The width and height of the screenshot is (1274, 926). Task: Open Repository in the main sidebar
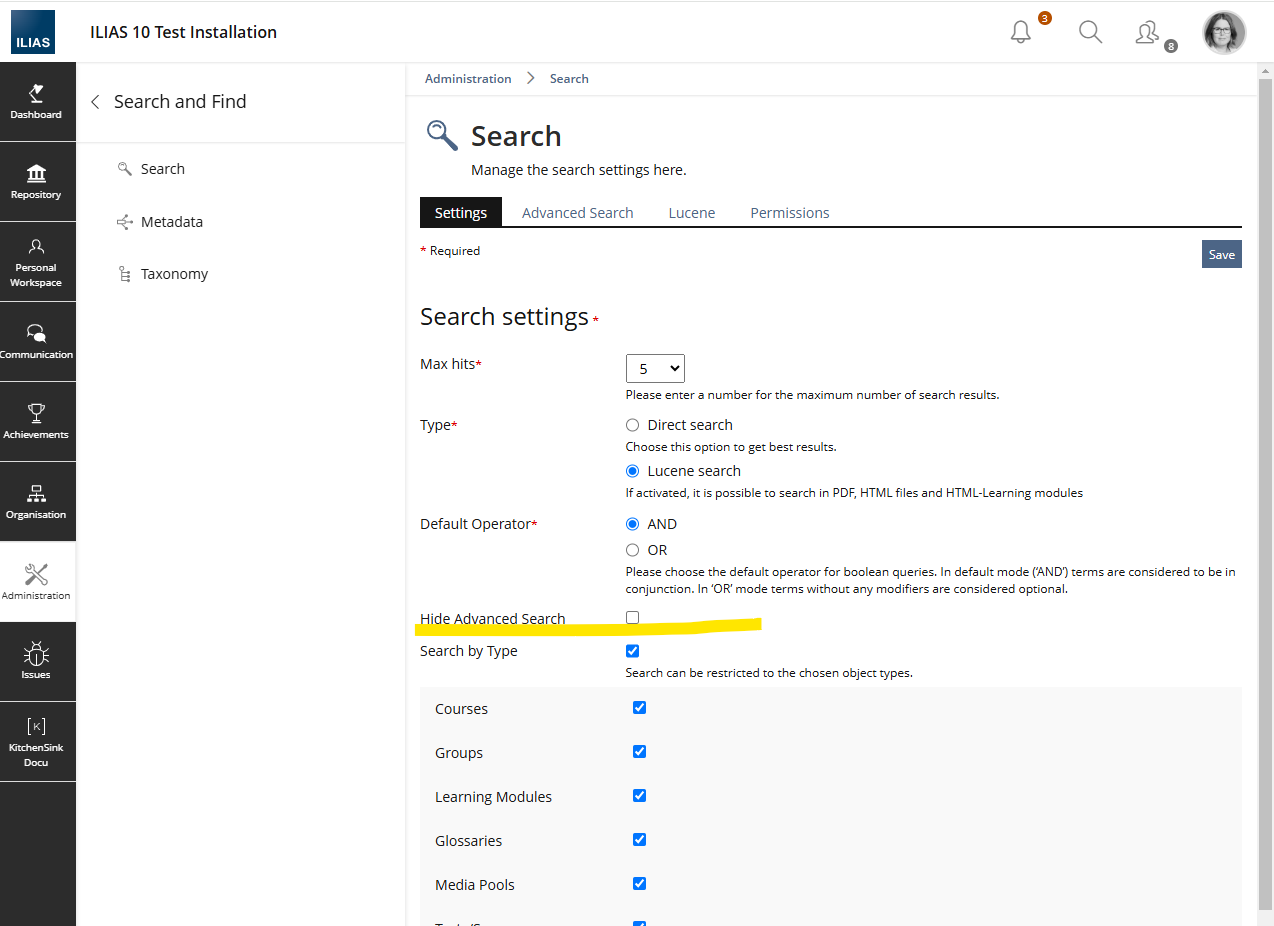[x=36, y=182]
